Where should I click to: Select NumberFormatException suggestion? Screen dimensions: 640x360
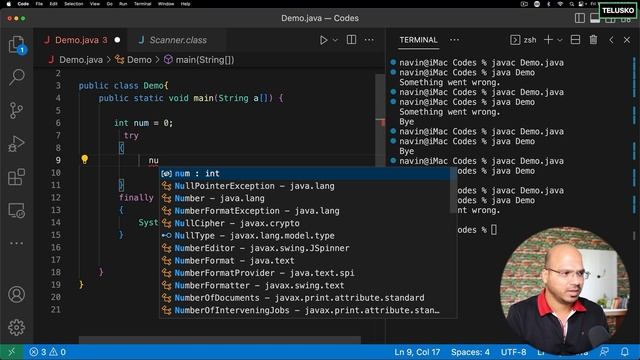coord(308,211)
